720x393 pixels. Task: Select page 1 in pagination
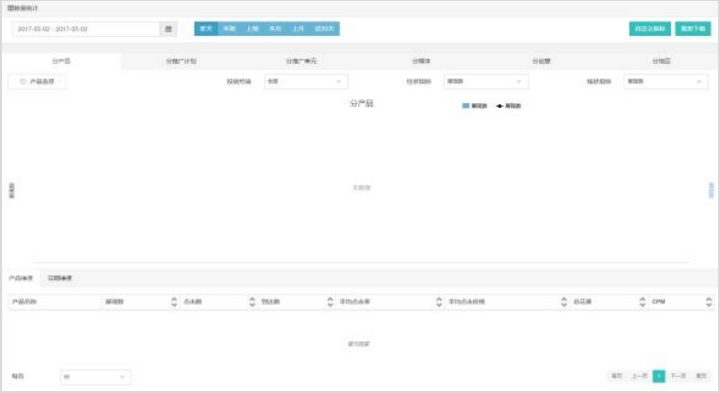(659, 376)
